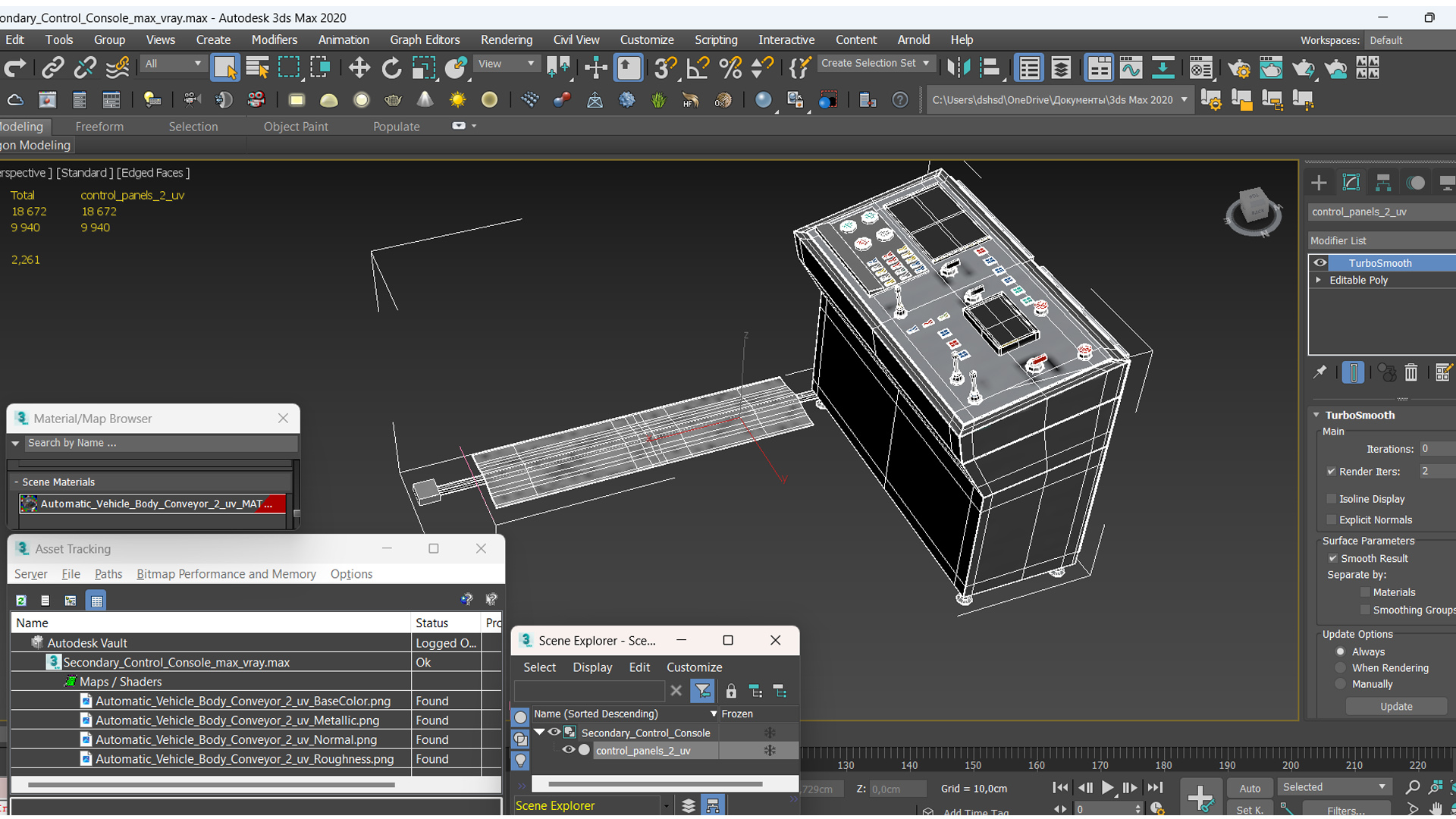The width and height of the screenshot is (1456, 819).
Task: Switch to the Hierarchy command panel
Action: coord(1383,183)
